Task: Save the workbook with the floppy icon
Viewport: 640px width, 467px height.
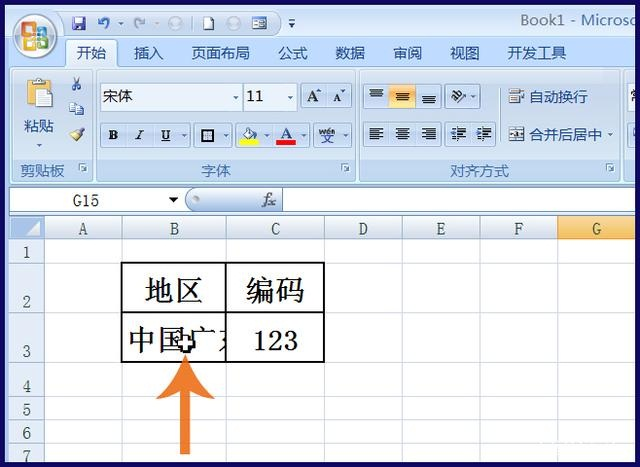Action: tap(78, 24)
